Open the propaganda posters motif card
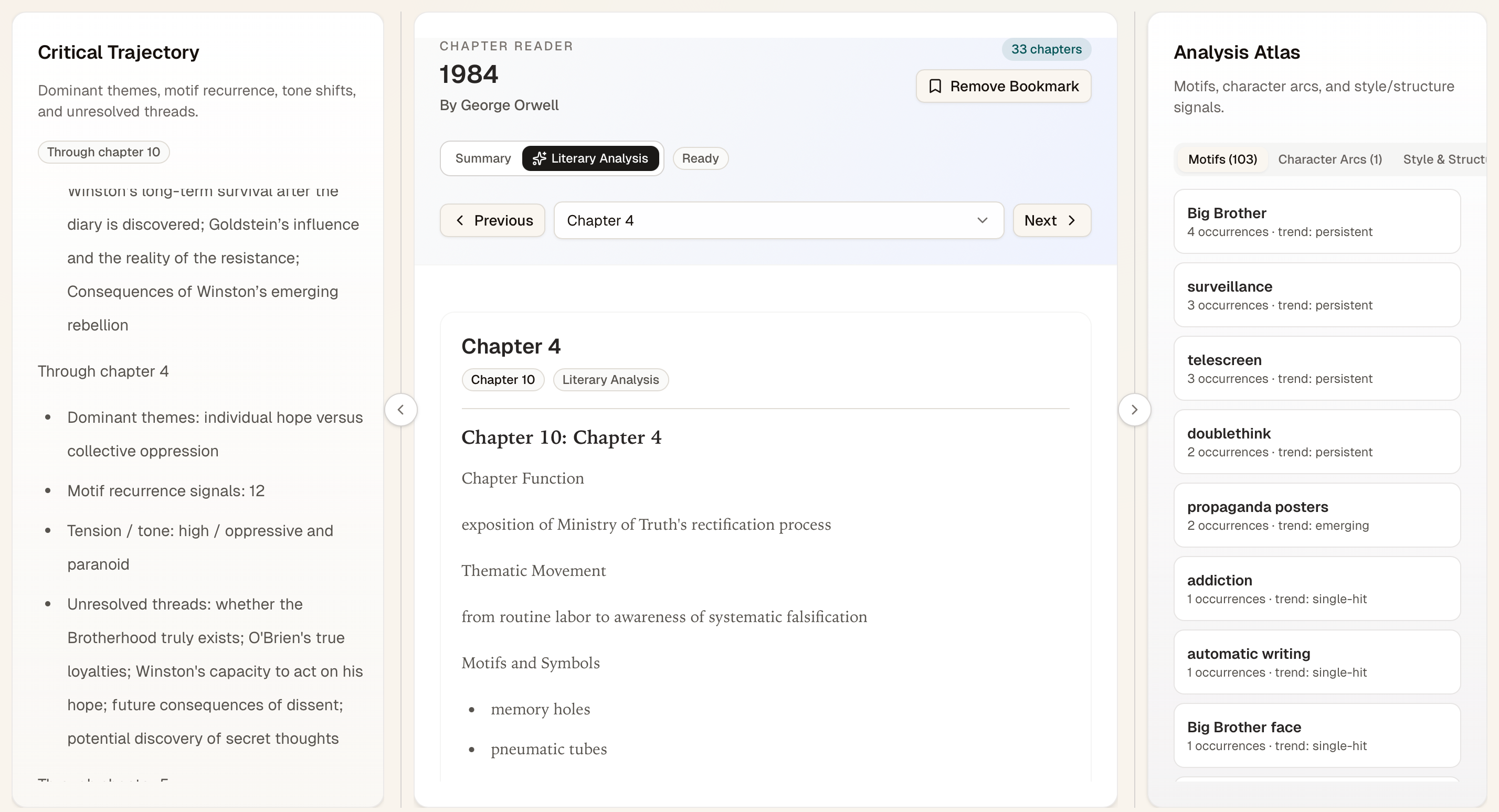Screen dimensions: 1499x812 pos(1316,515)
